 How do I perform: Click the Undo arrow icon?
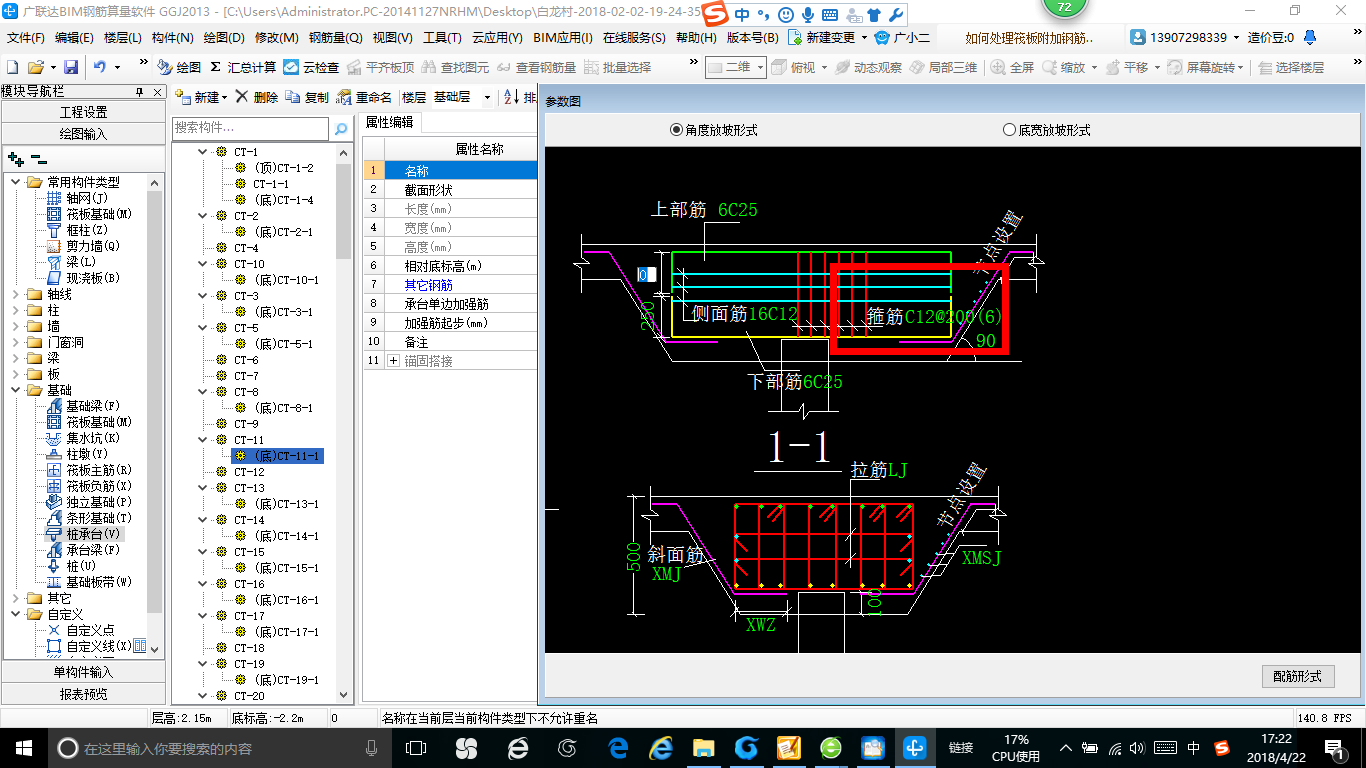point(100,67)
